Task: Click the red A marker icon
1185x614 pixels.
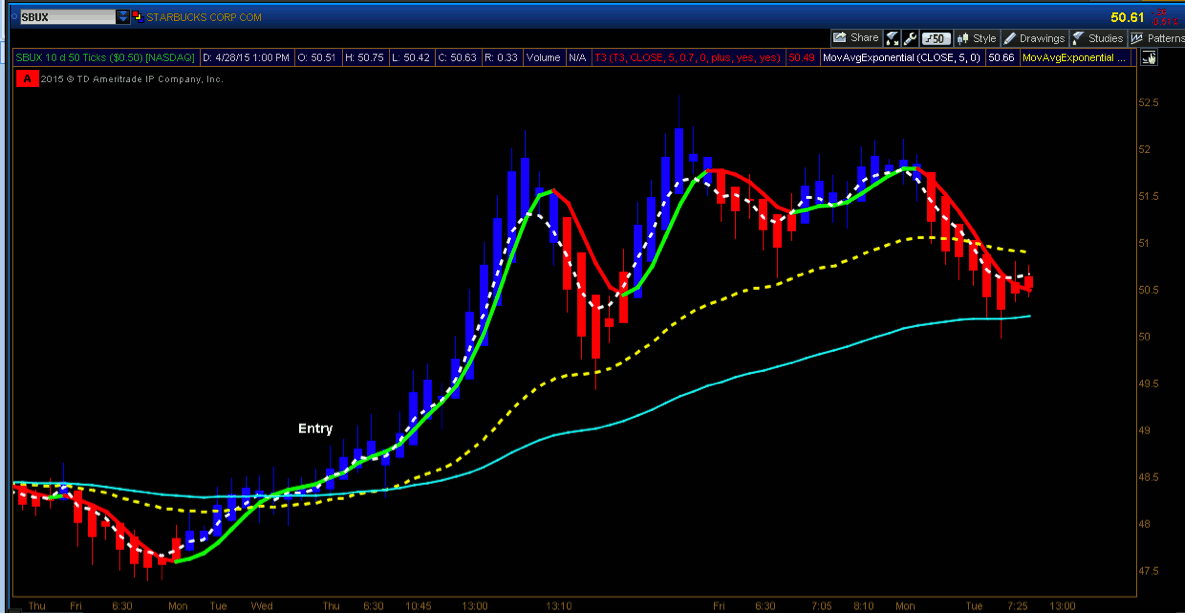Action: tap(28, 78)
